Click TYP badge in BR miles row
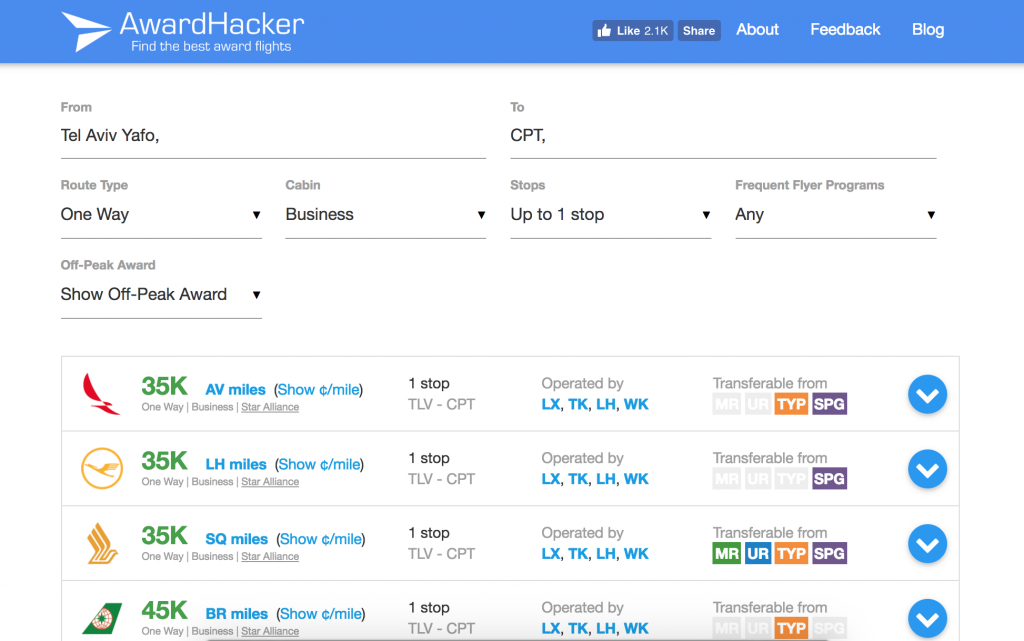1024x641 pixels. tap(792, 628)
